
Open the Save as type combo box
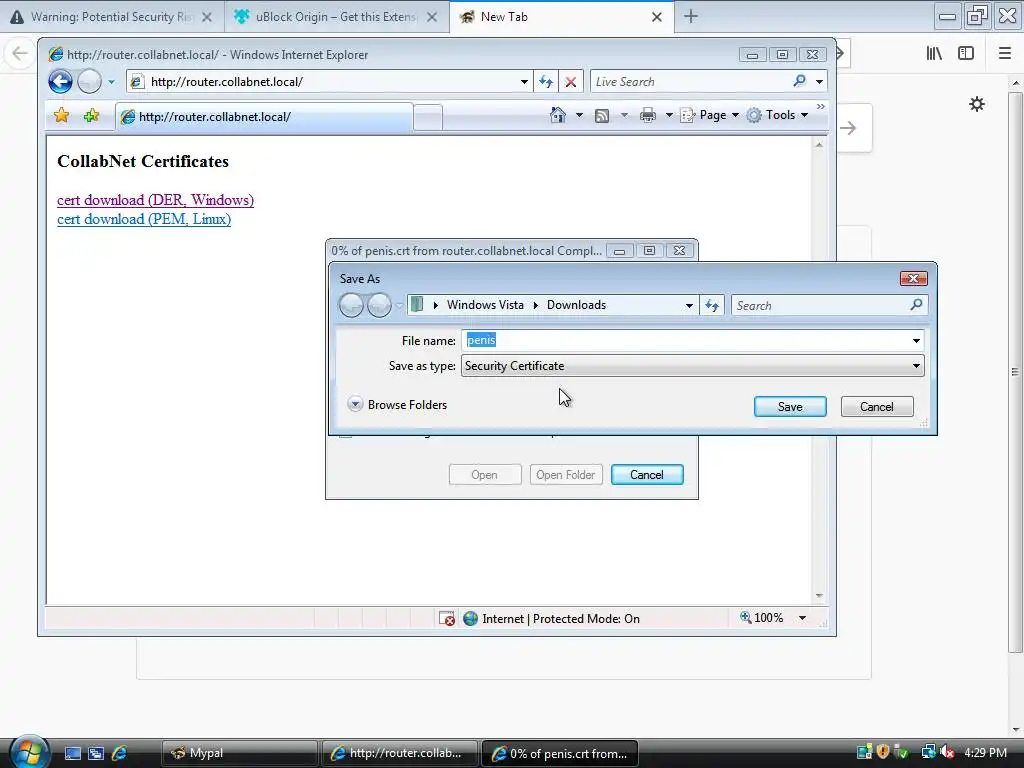[x=692, y=366]
